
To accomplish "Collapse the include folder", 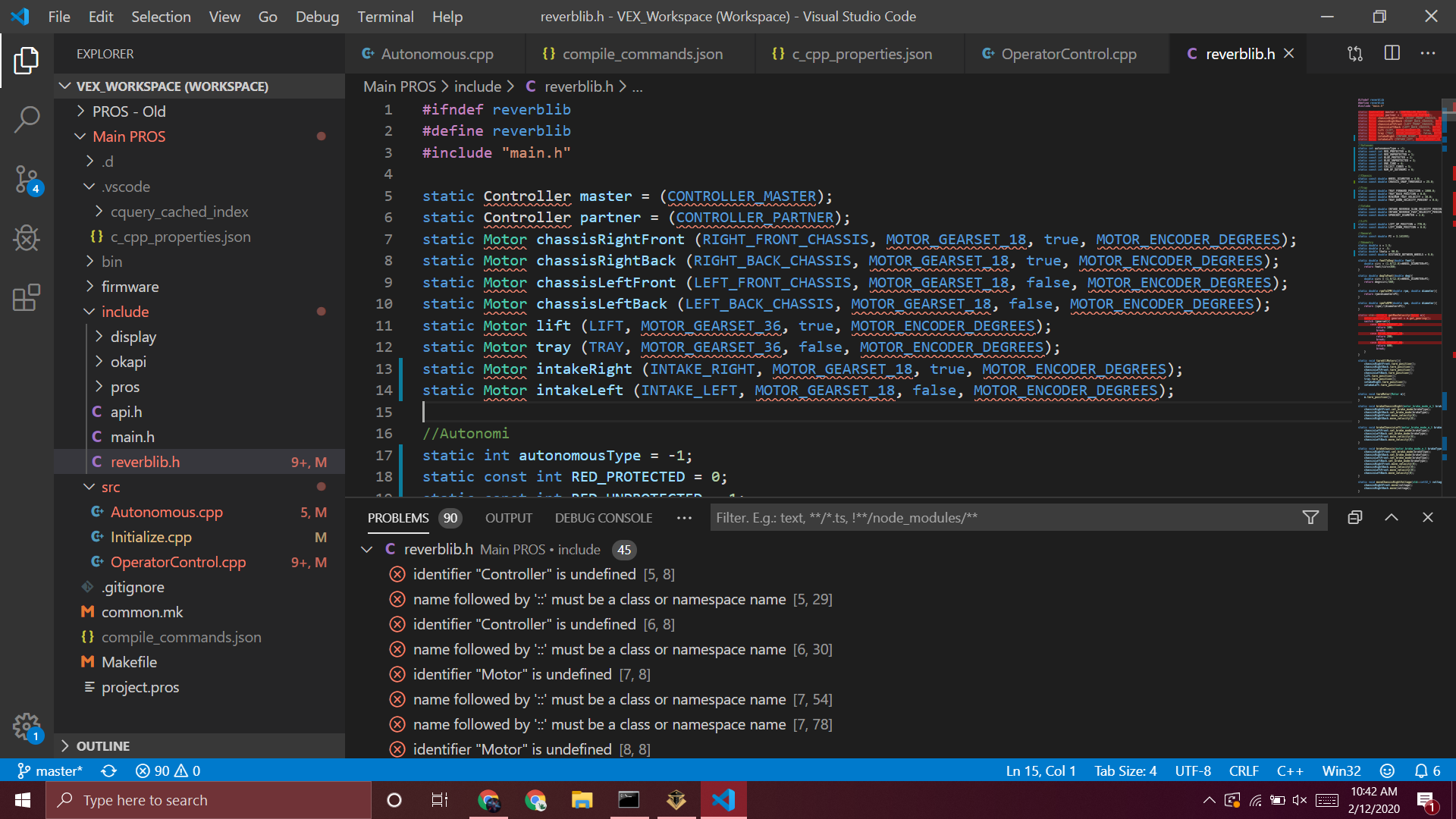I will 90,312.
